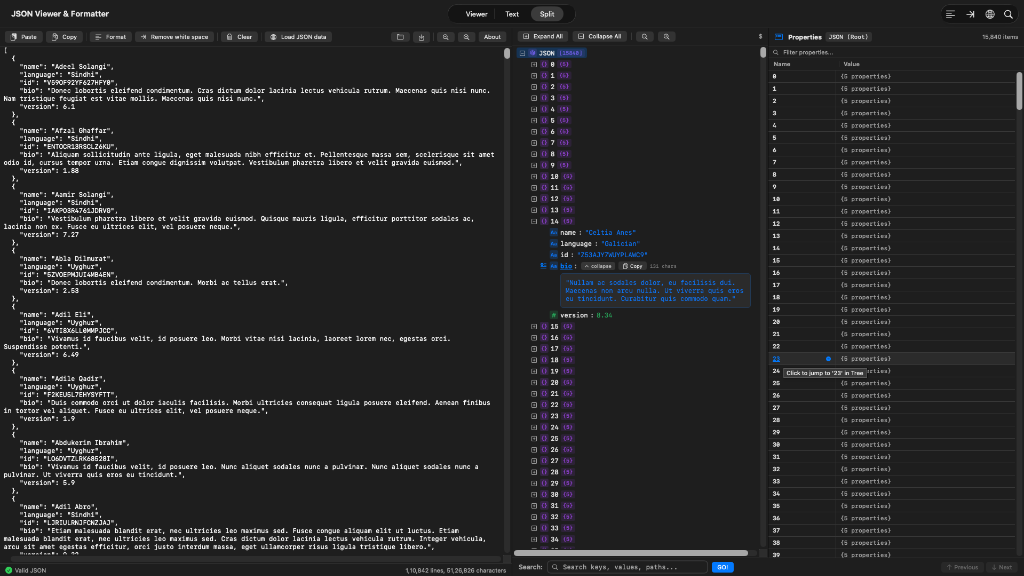1024x576 pixels.
Task: Click the Copy button beside bio value
Action: (632, 266)
